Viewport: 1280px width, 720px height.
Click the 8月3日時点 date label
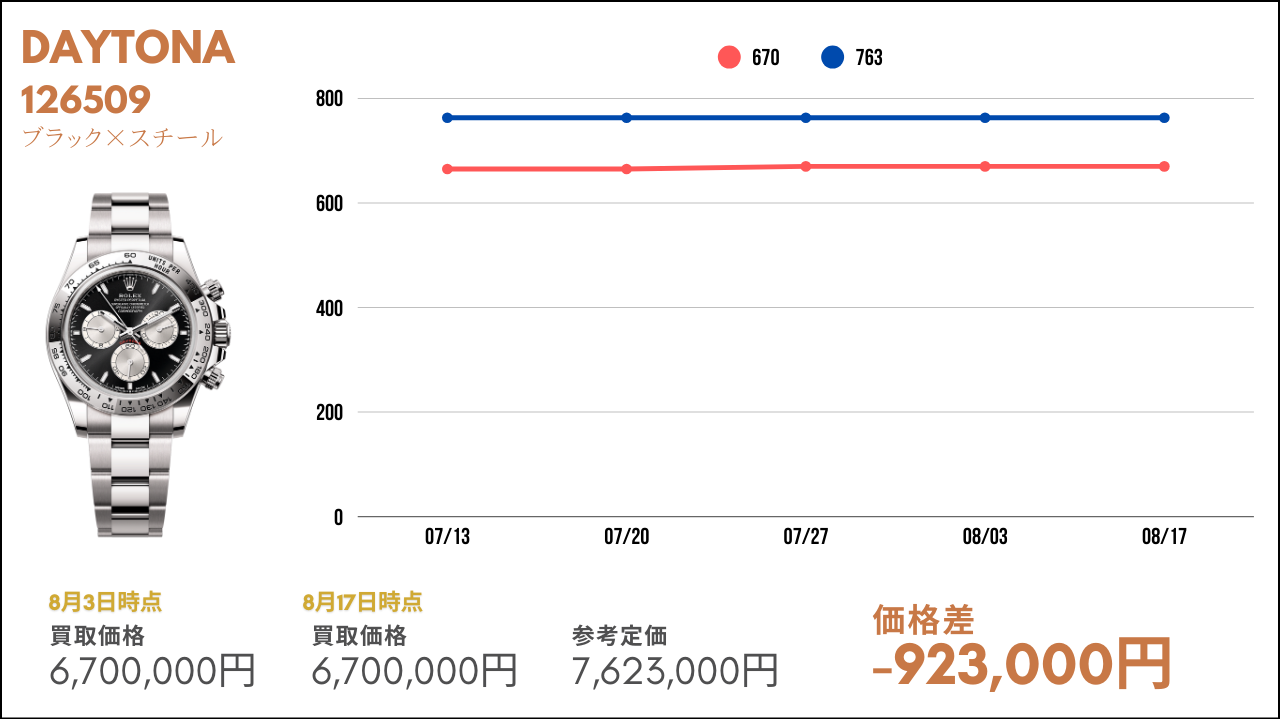coord(105,602)
